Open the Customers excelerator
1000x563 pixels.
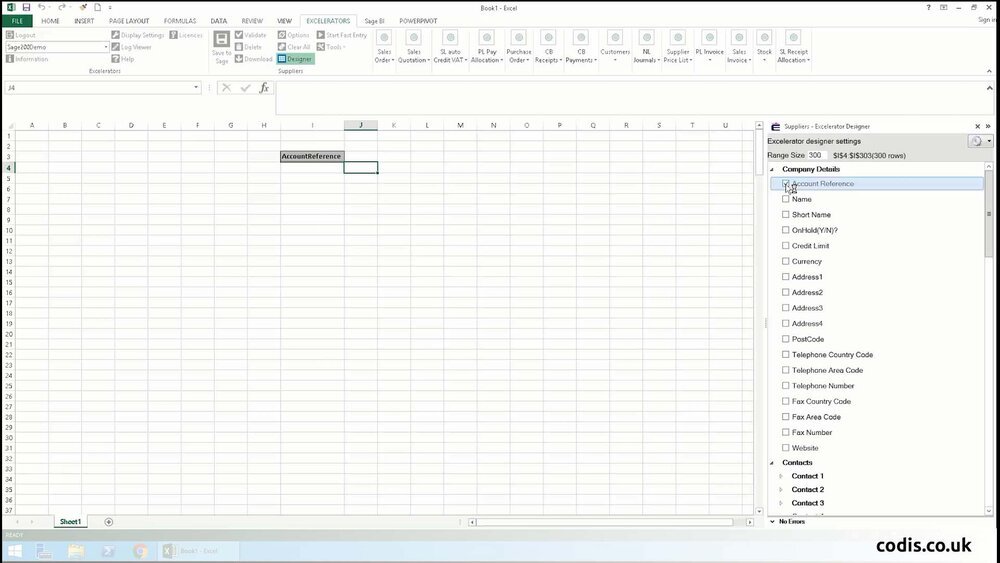(615, 47)
